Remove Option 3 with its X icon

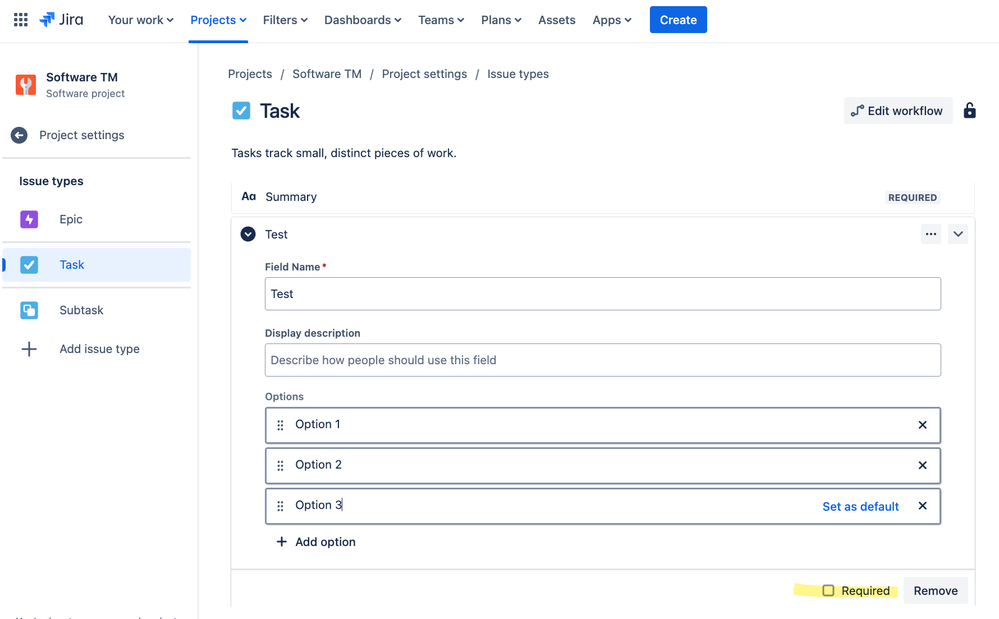click(923, 506)
